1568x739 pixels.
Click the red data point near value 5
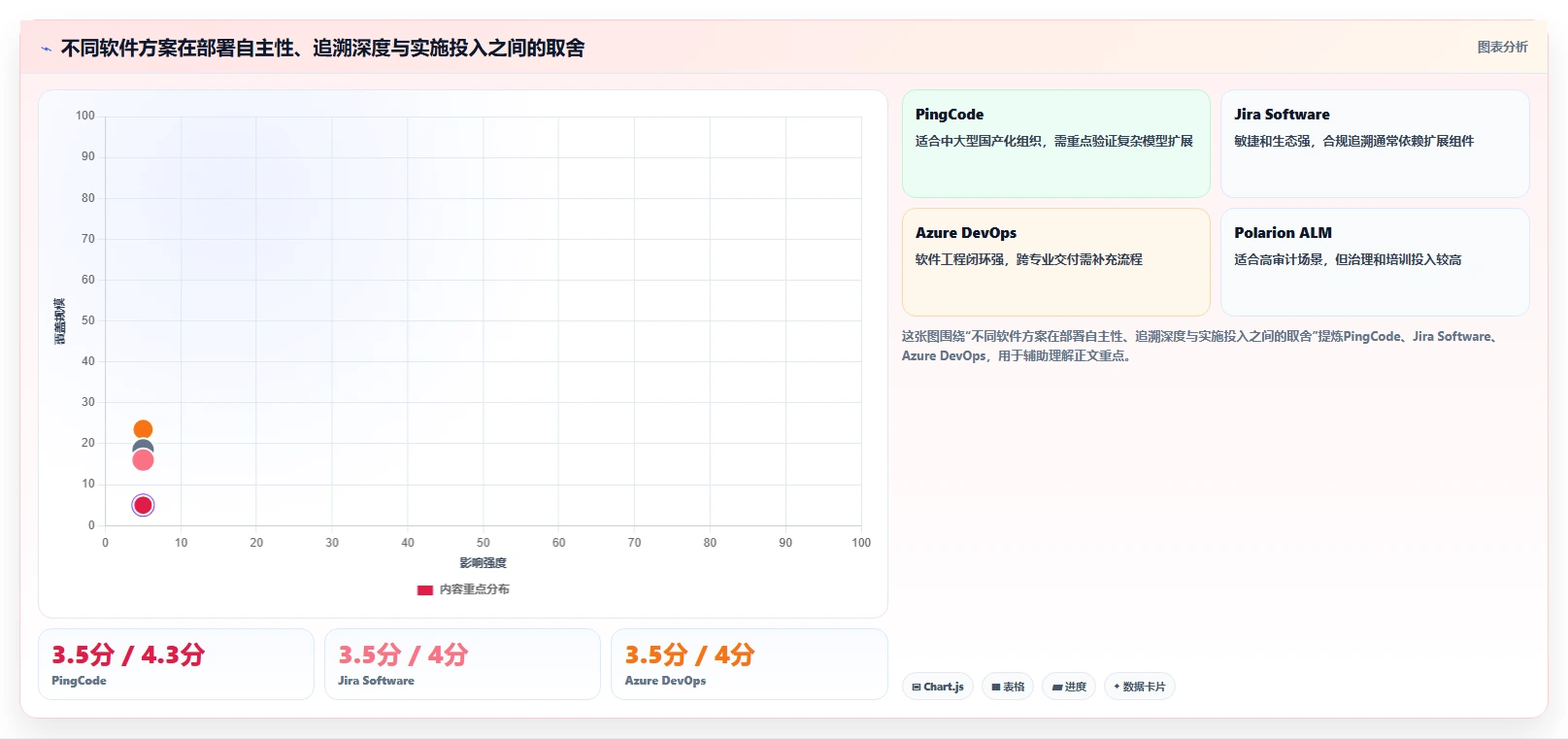[143, 505]
